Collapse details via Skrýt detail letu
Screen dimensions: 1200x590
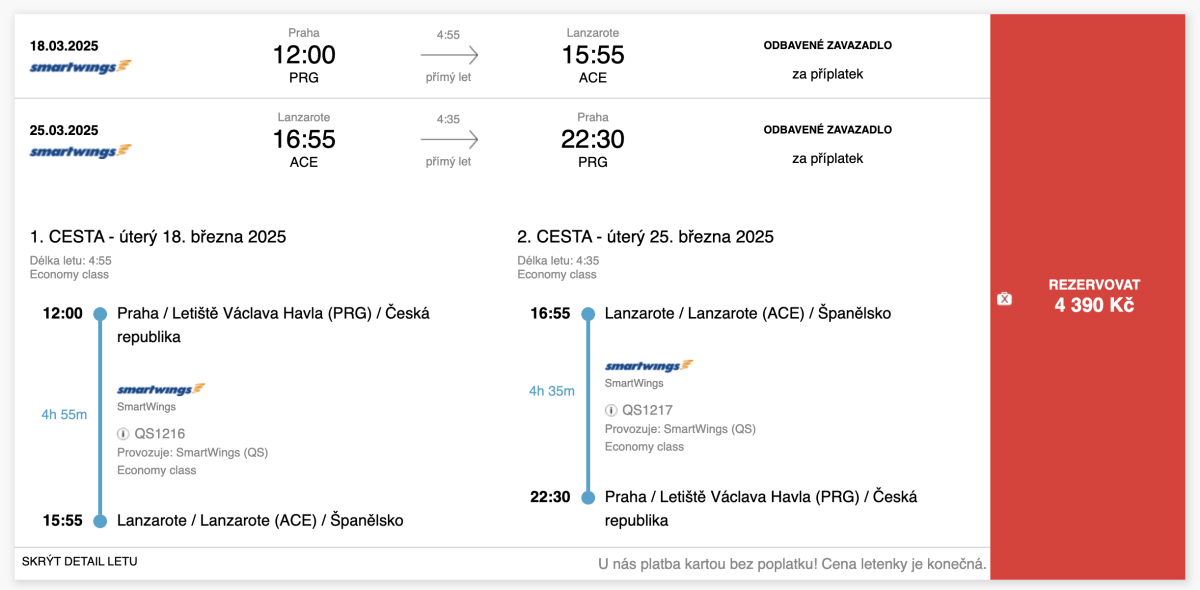click(x=80, y=561)
